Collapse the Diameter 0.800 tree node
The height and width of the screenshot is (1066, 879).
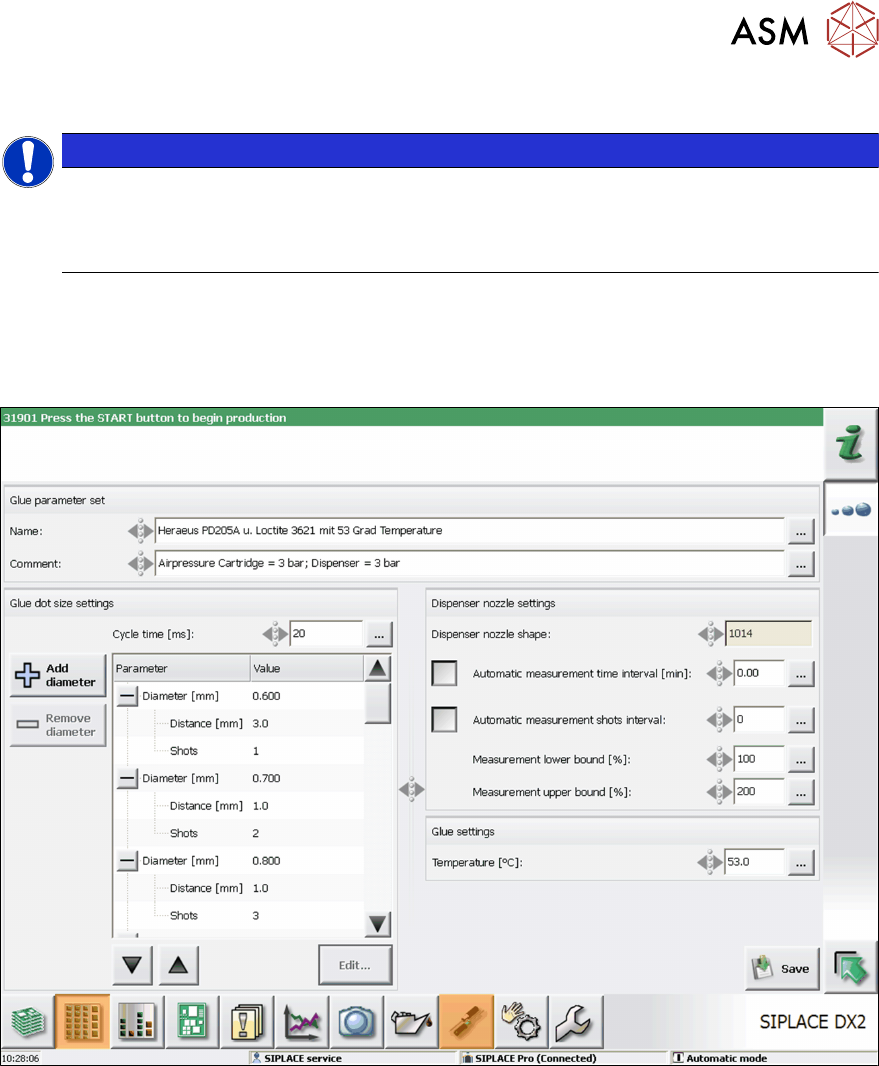pos(127,861)
